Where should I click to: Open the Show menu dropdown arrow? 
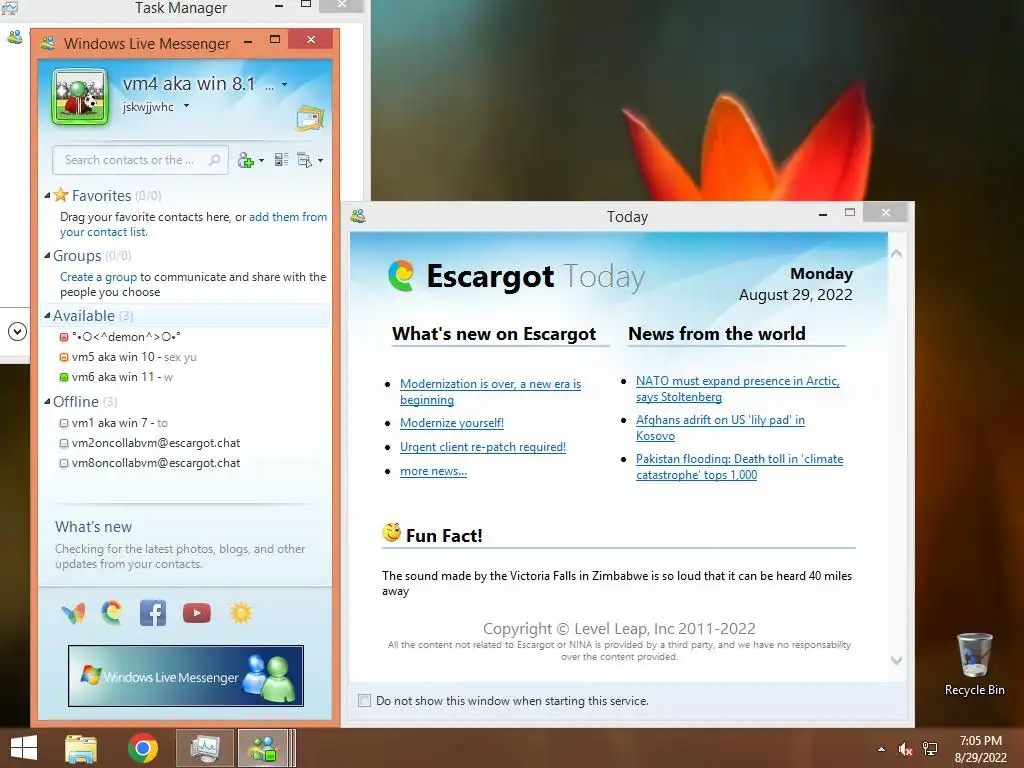tap(320, 161)
